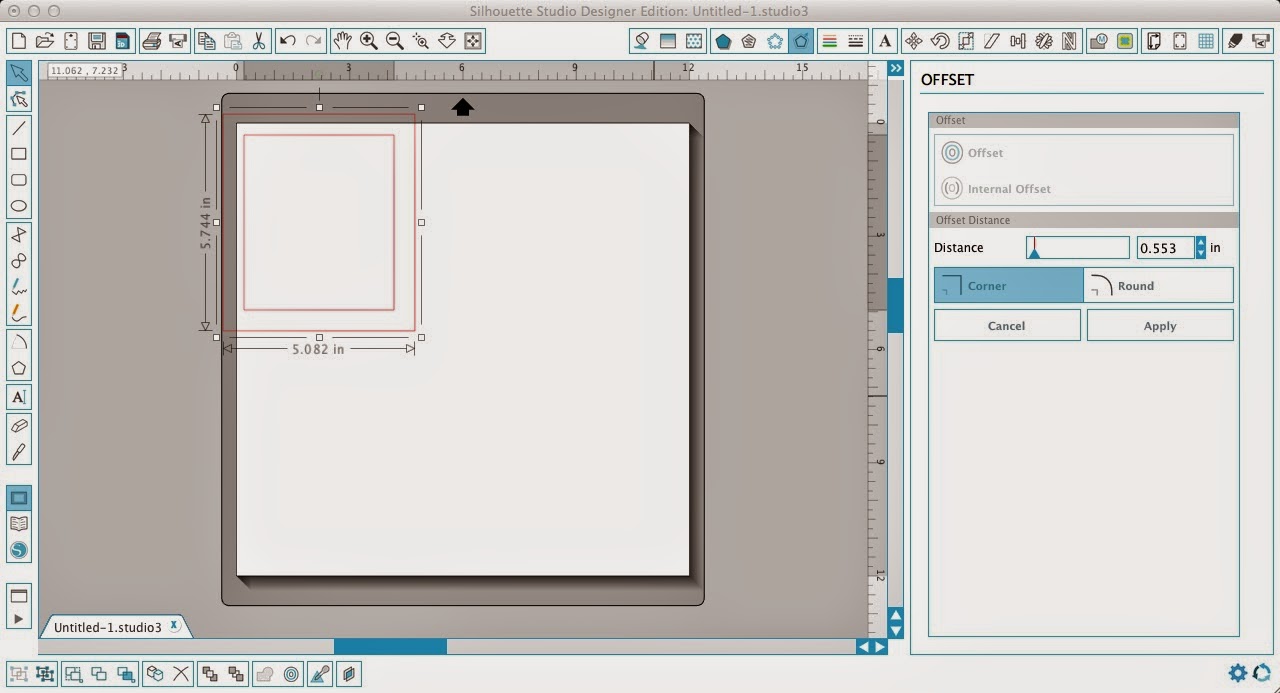Click the up stepper to increase offset distance
1280x693 pixels.
coord(1200,243)
